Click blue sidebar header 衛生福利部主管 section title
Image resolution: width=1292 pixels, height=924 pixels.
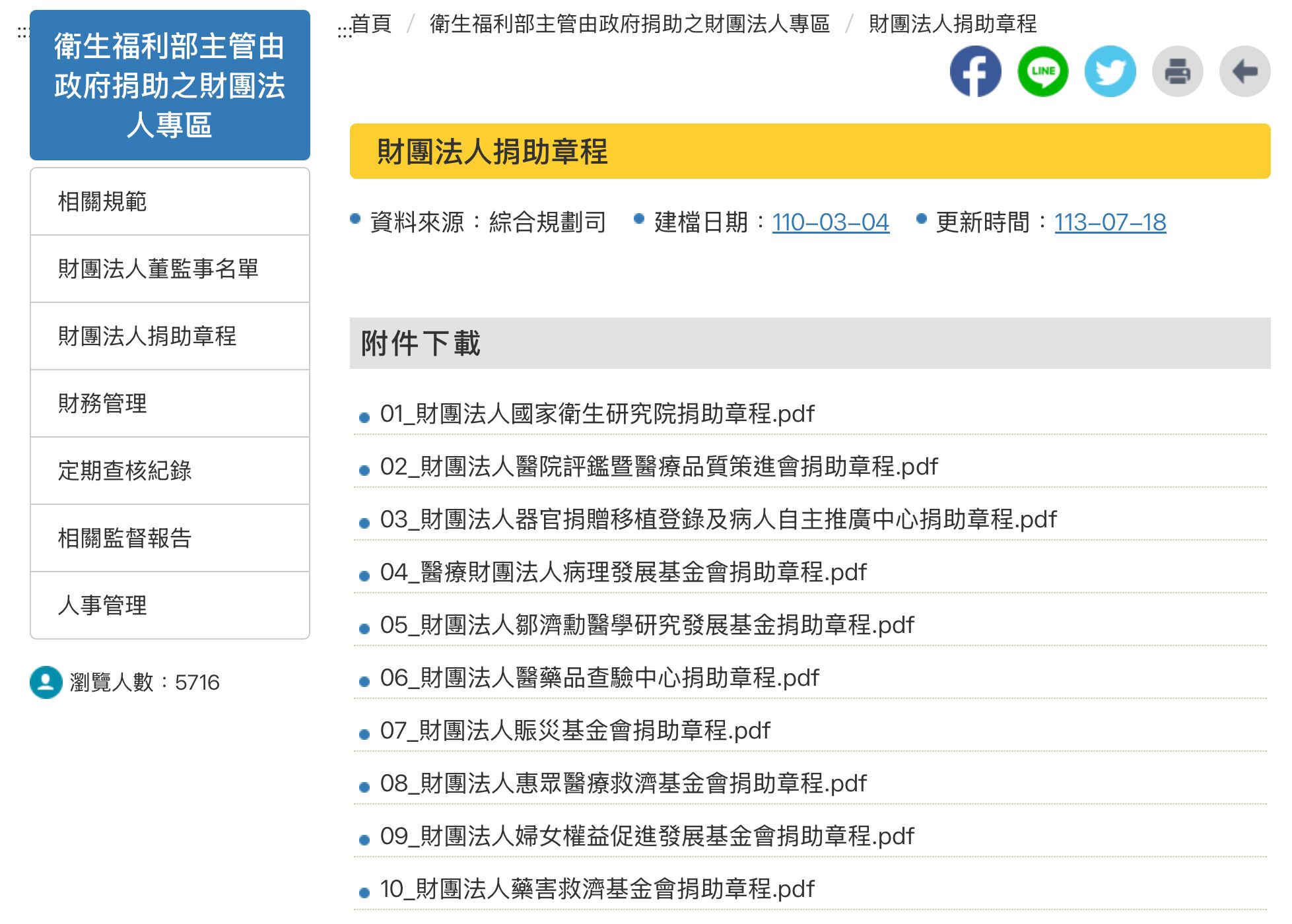coord(170,85)
